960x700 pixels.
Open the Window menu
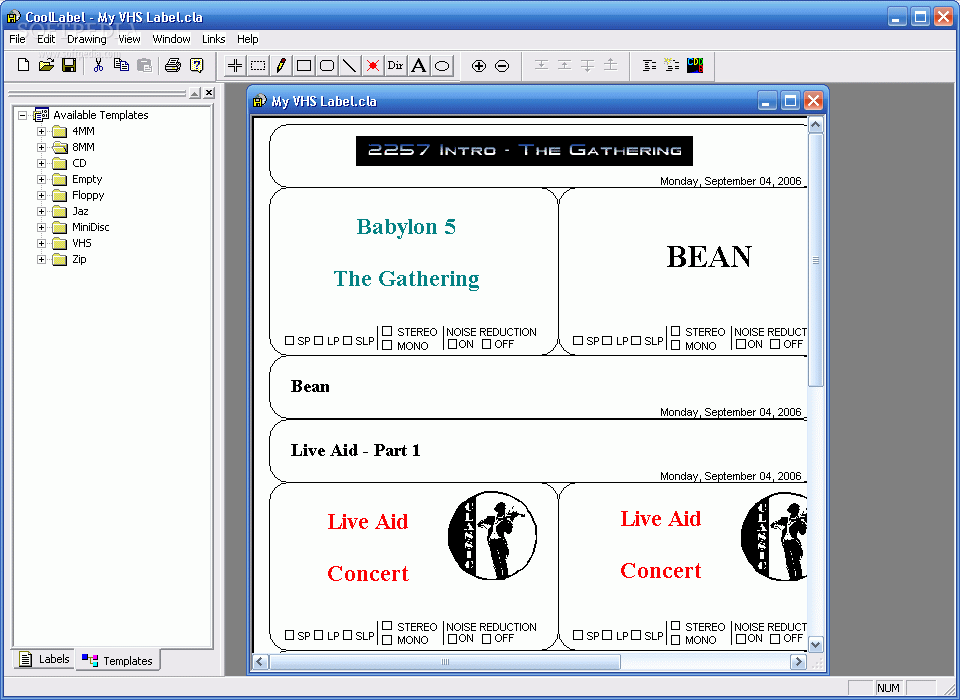click(x=171, y=39)
